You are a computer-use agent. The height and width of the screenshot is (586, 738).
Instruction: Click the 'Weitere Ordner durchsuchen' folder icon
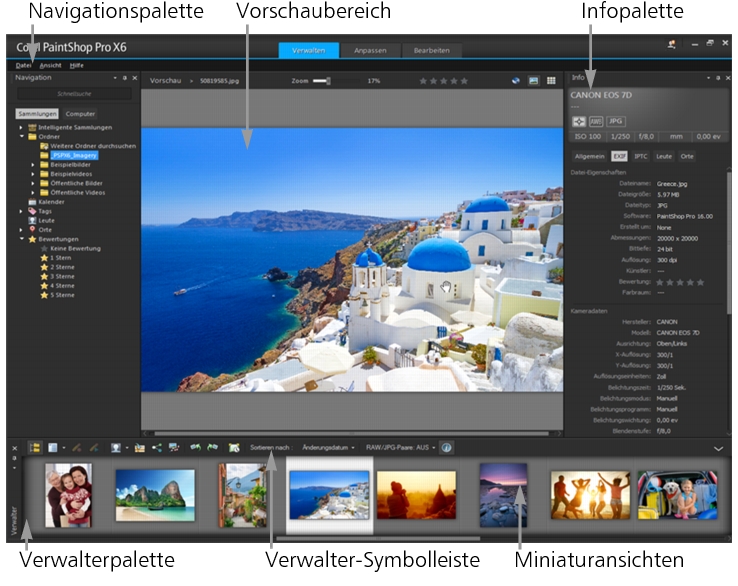44,145
